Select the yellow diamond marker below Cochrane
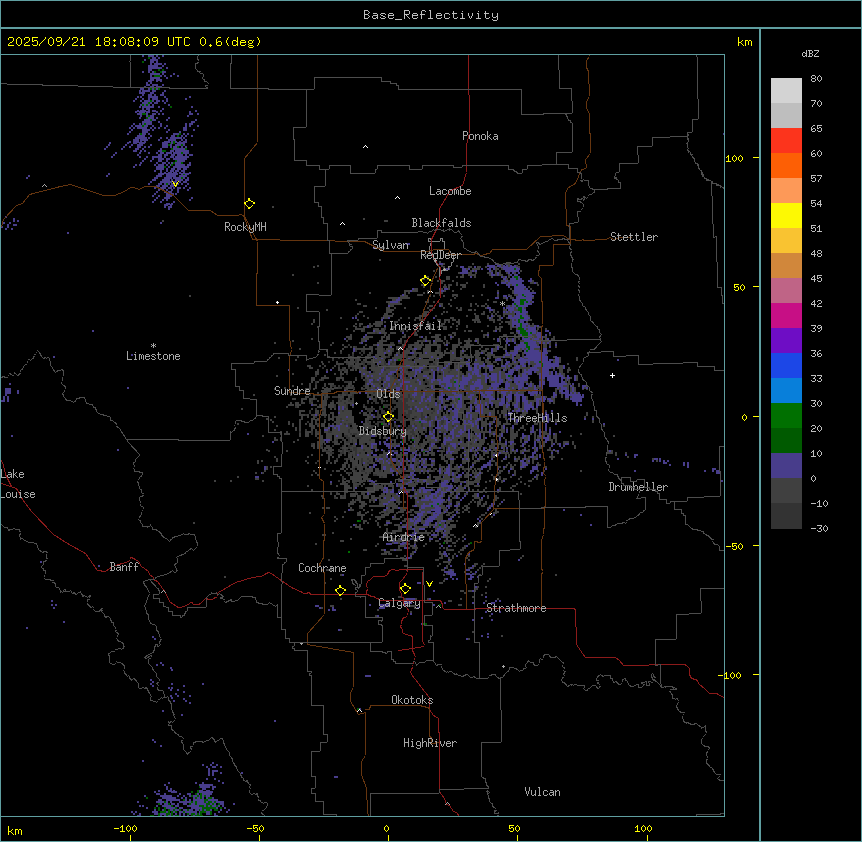The image size is (862, 842). (340, 590)
